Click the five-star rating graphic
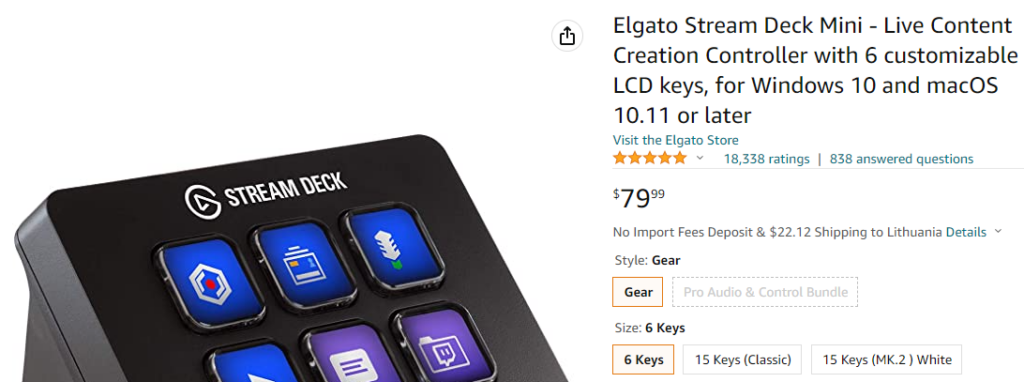The width and height of the screenshot is (1024, 382). [x=650, y=158]
